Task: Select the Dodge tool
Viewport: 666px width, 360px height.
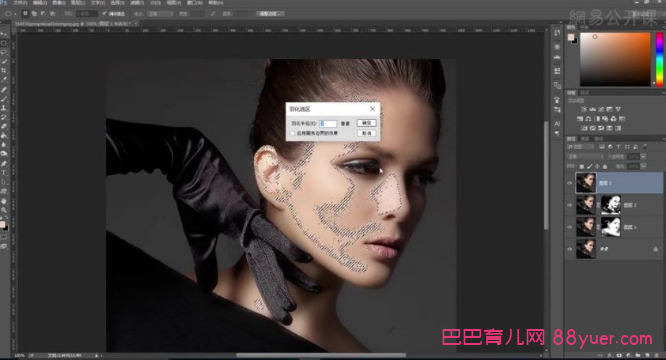Action: (4, 153)
